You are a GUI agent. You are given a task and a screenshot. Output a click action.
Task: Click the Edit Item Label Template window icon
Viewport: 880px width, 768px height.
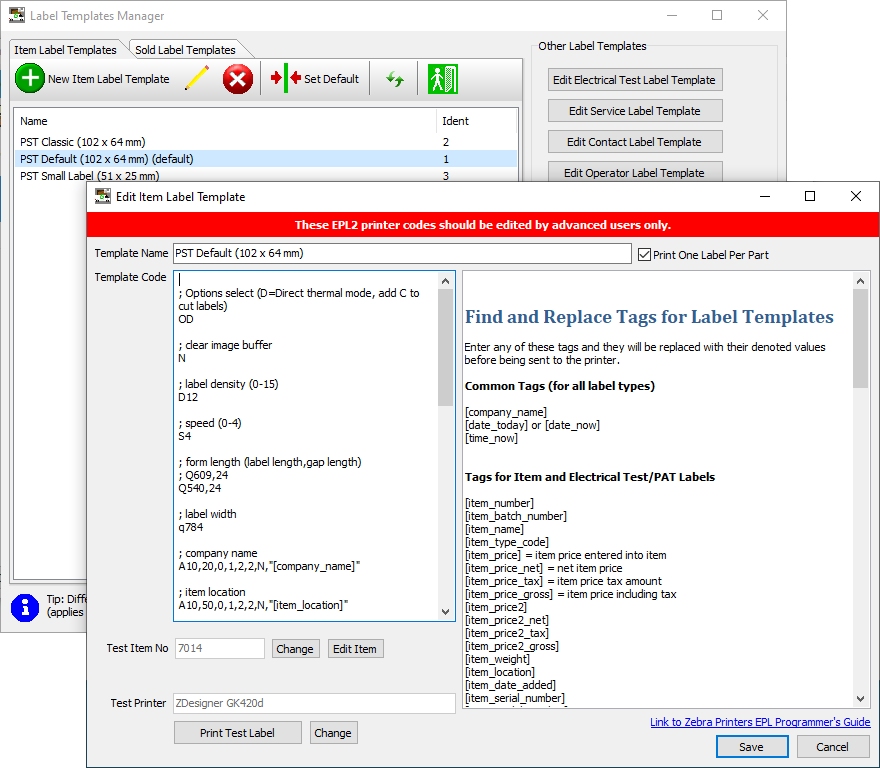pos(102,197)
